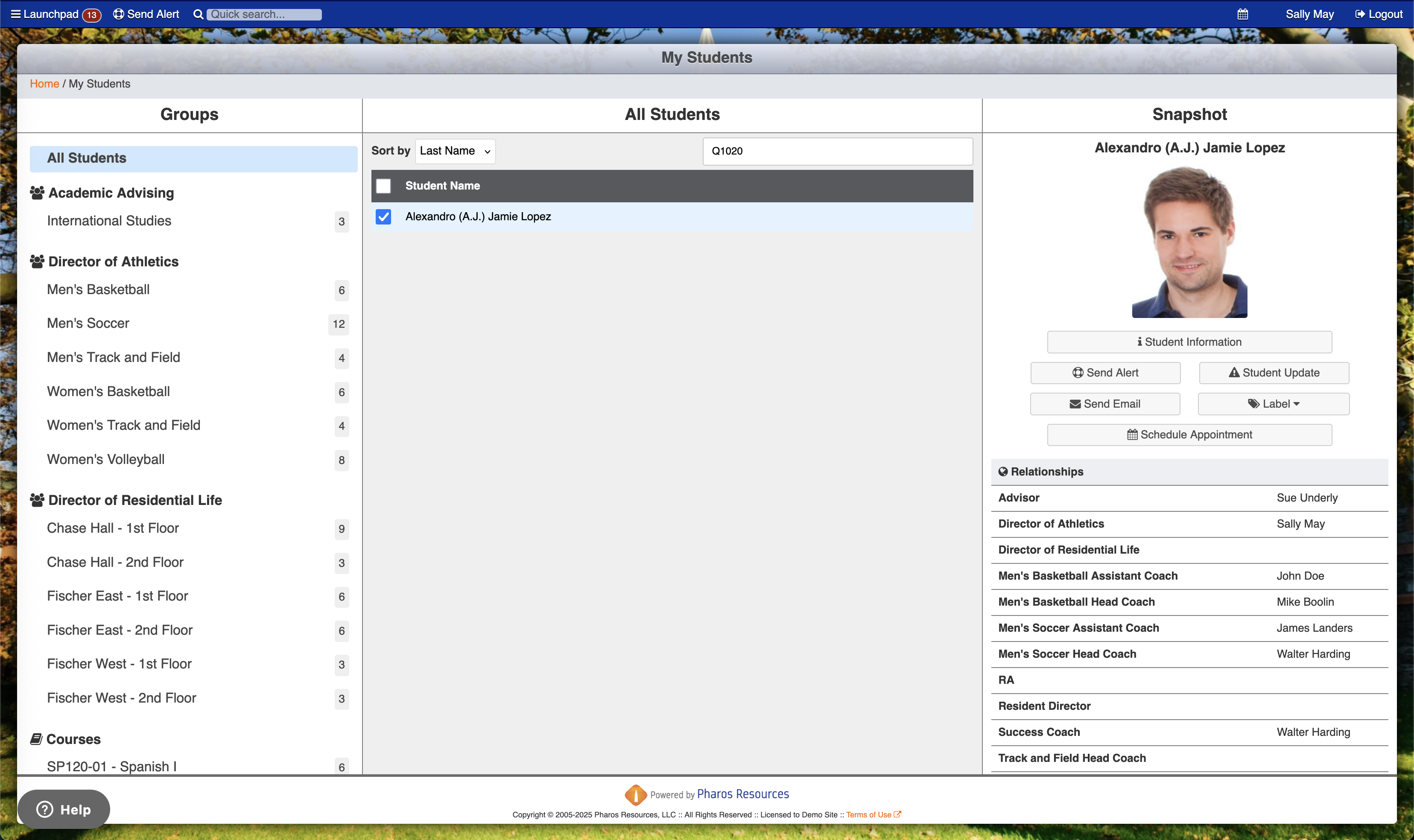
Task: Click the Logout arrow icon
Action: click(x=1360, y=14)
